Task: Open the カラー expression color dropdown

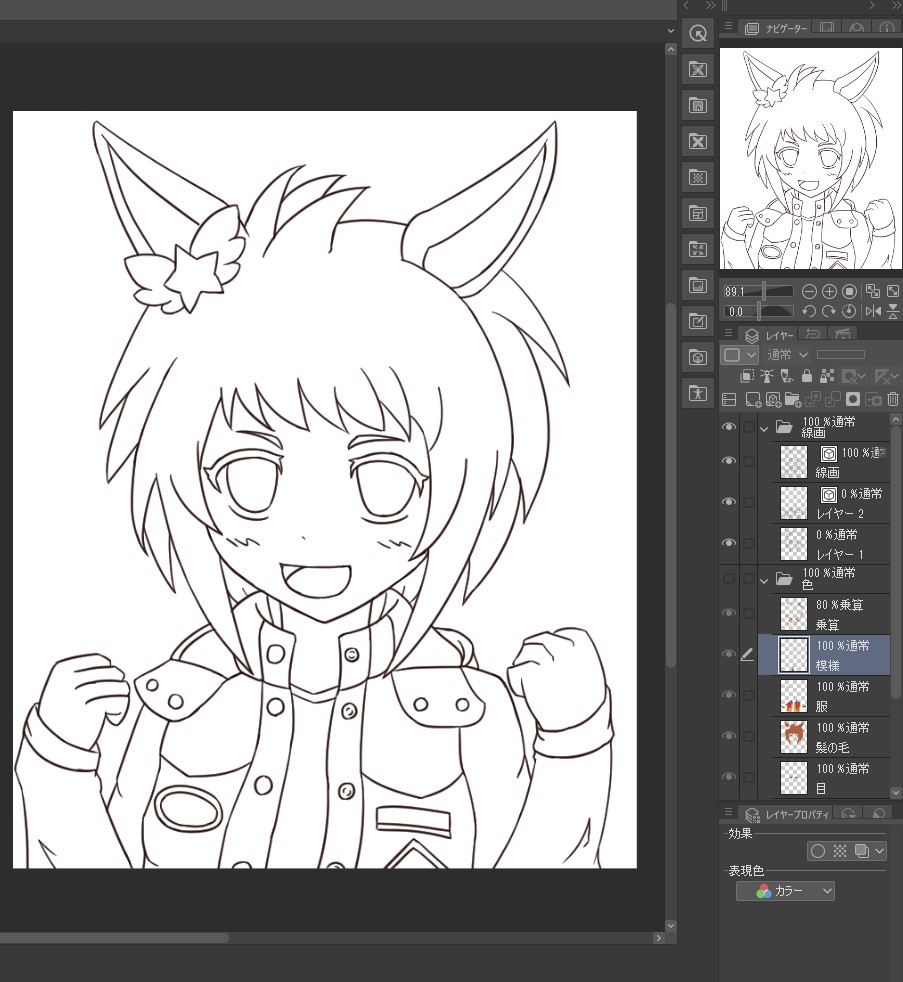Action: coord(785,891)
